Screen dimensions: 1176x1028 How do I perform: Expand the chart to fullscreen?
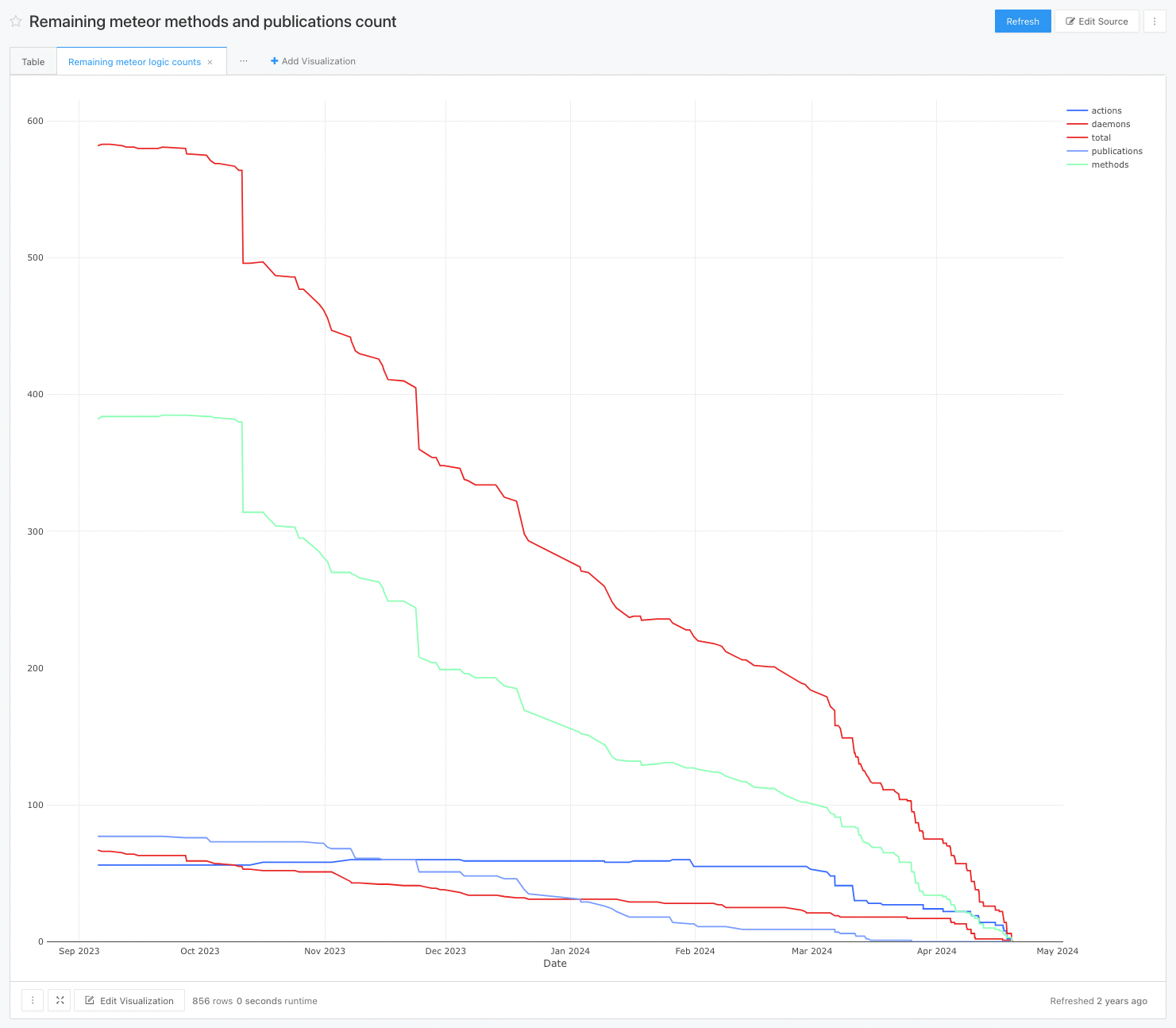coord(60,1000)
